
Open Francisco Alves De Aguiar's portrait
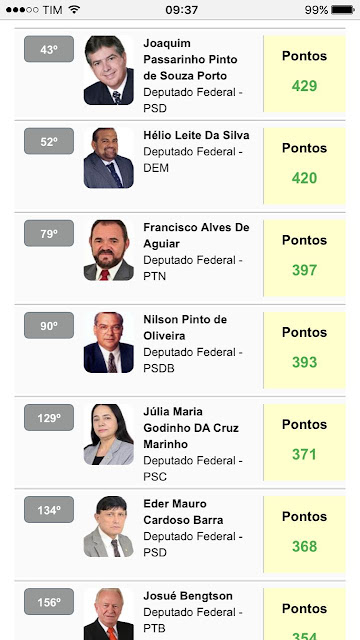point(109,250)
